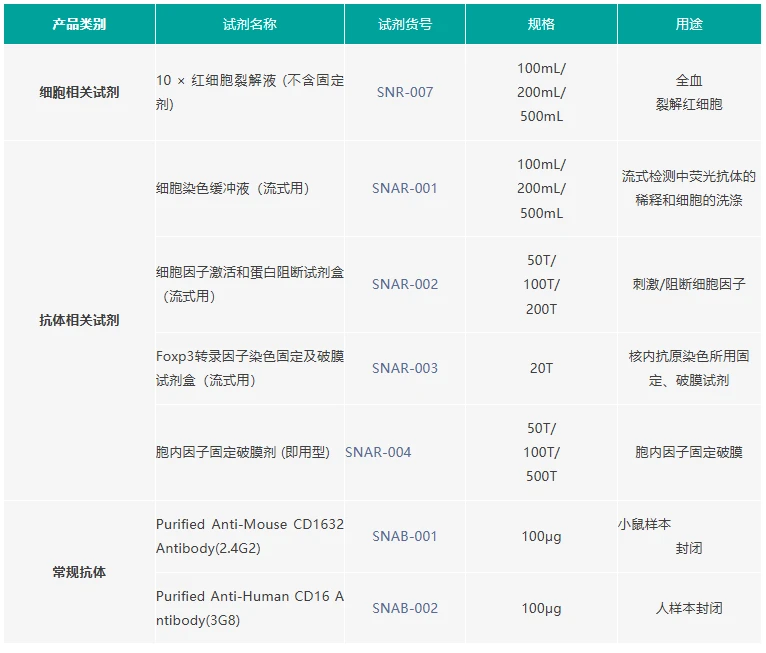Click usage cell 人样本封闭
Viewport: 766px width, 653px height.
click(689, 608)
